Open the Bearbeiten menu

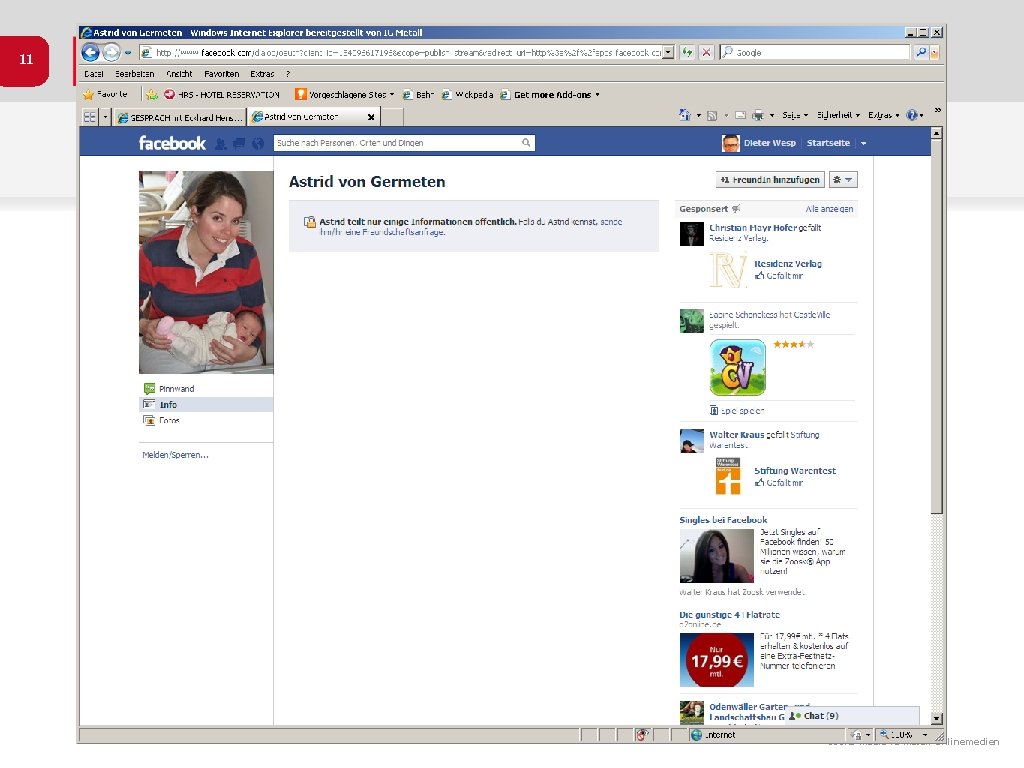click(x=135, y=74)
